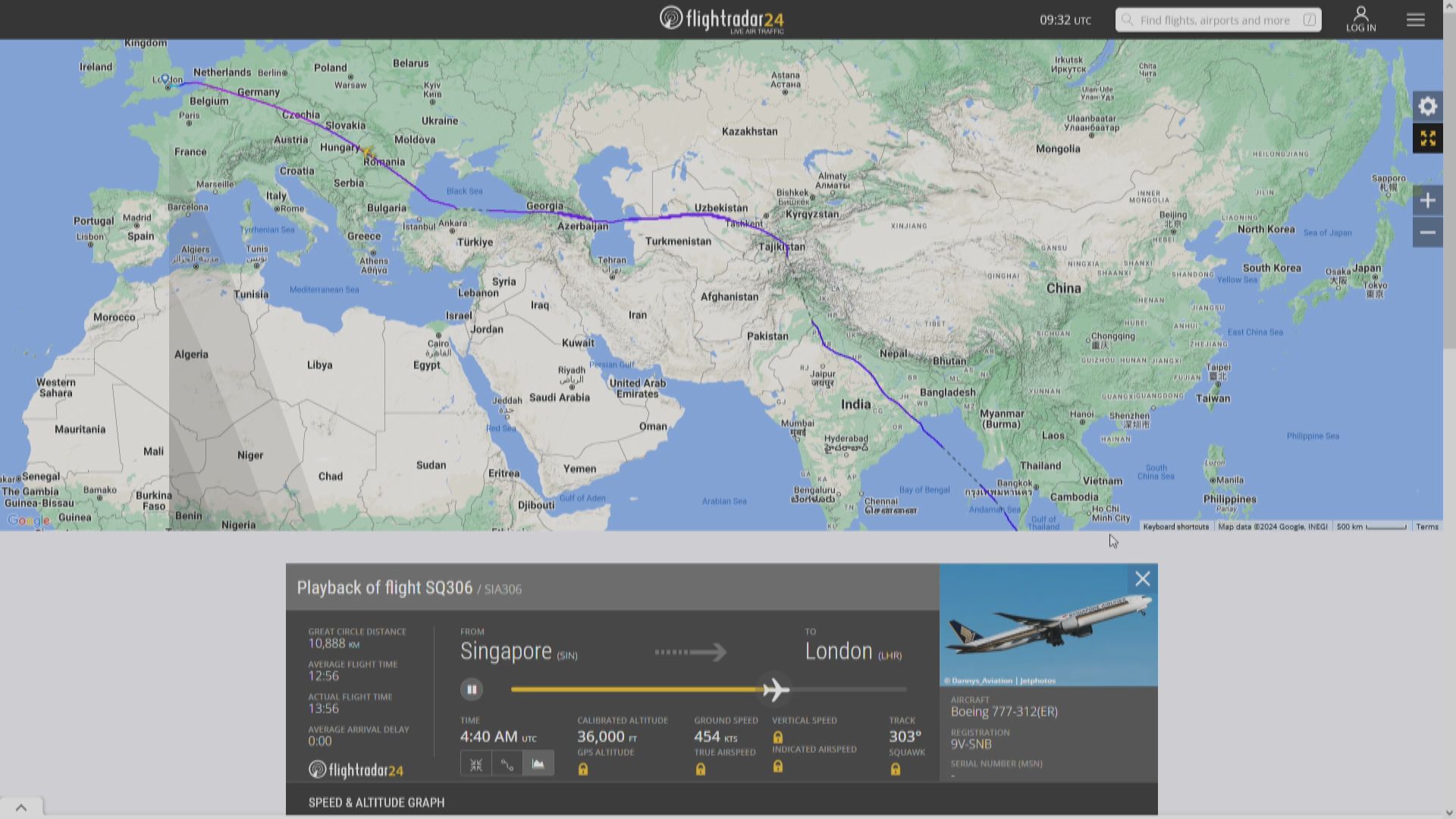Click the Squawk lock icon
This screenshot has width=1456, height=819.
(896, 769)
